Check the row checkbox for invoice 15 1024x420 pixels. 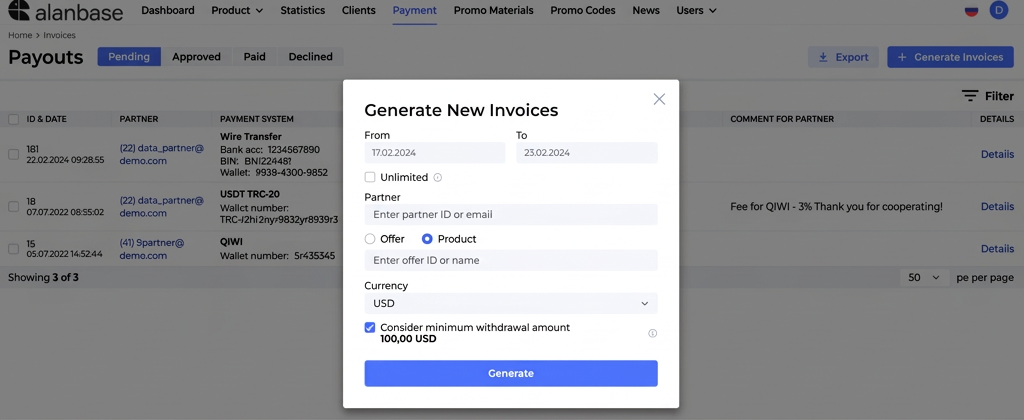13,248
